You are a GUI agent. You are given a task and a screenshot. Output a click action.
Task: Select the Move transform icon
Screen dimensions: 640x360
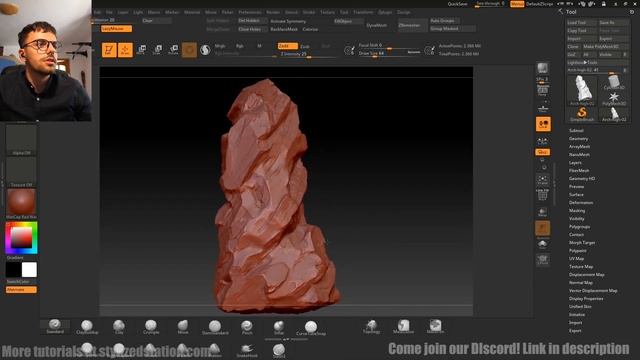coord(142,50)
